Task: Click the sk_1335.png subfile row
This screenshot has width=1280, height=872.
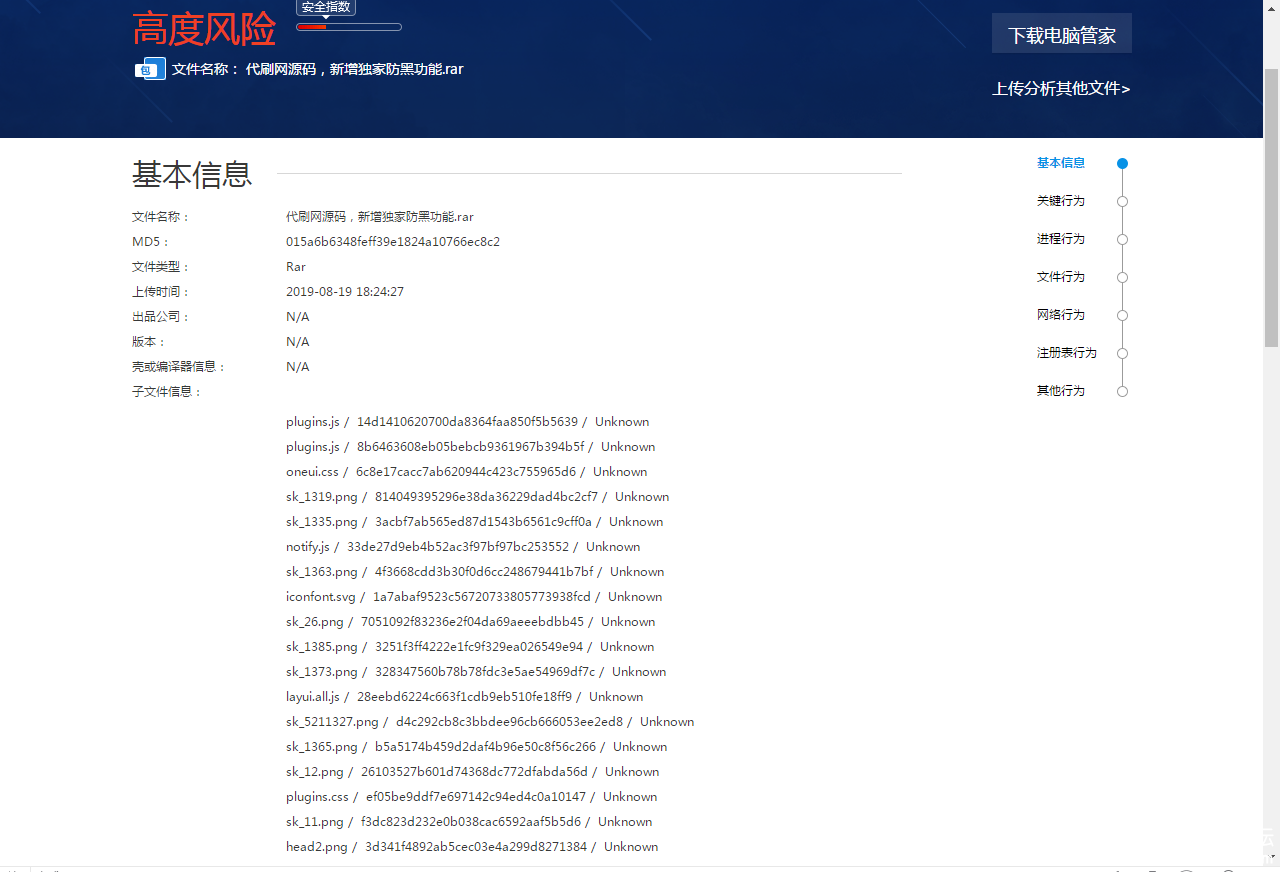Action: 475,522
